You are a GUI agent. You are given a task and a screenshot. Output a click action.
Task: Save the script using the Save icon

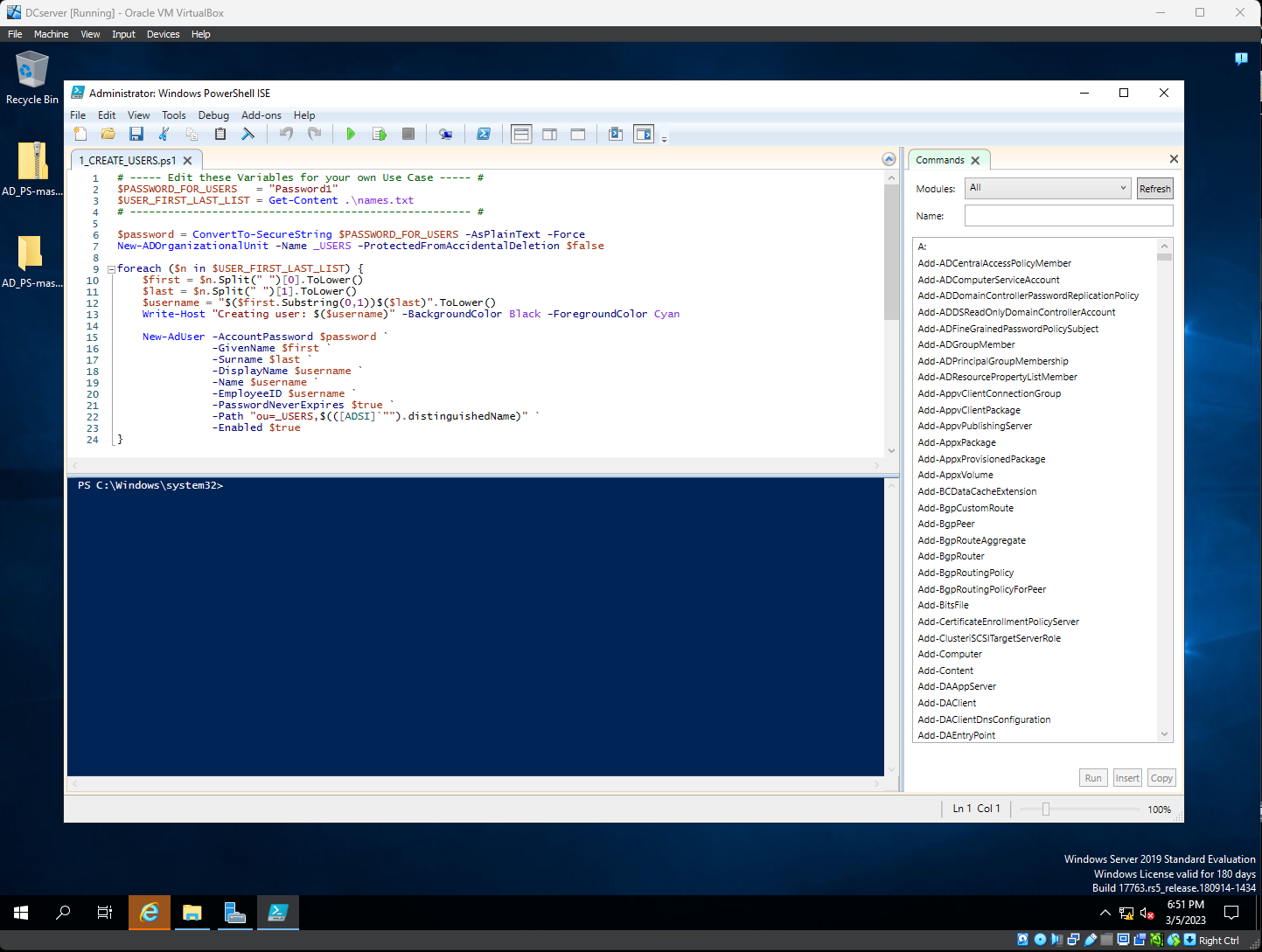coord(136,134)
